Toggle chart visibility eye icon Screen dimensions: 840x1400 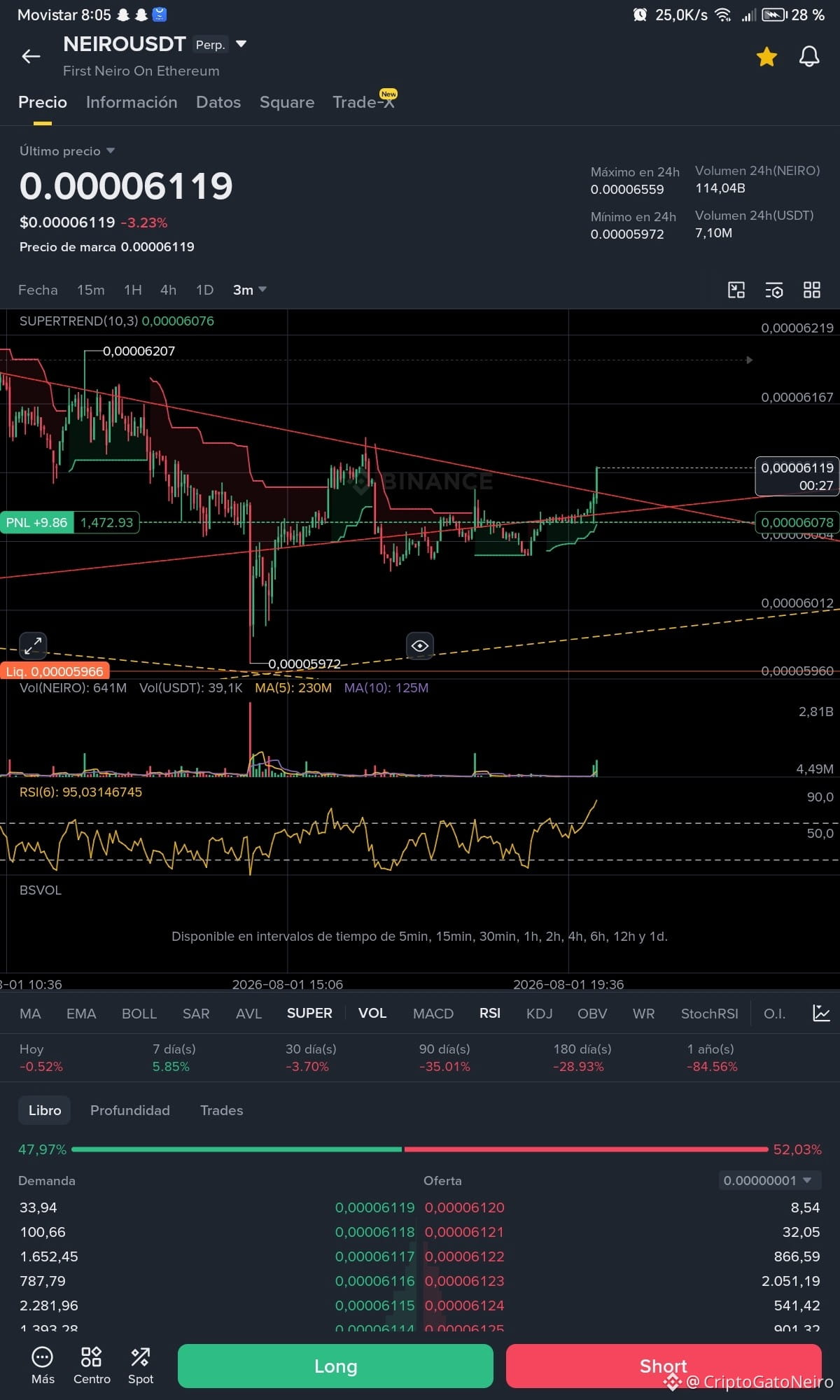420,645
